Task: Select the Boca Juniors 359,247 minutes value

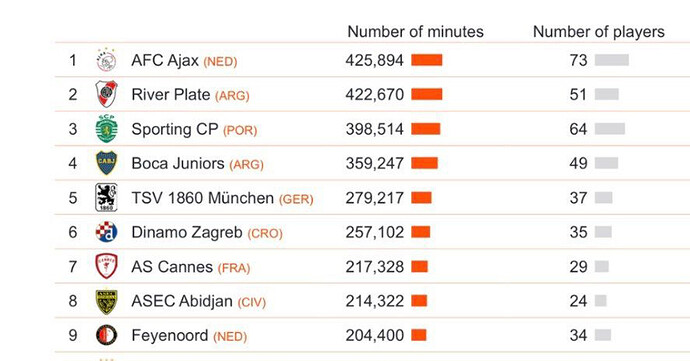Action: click(374, 163)
